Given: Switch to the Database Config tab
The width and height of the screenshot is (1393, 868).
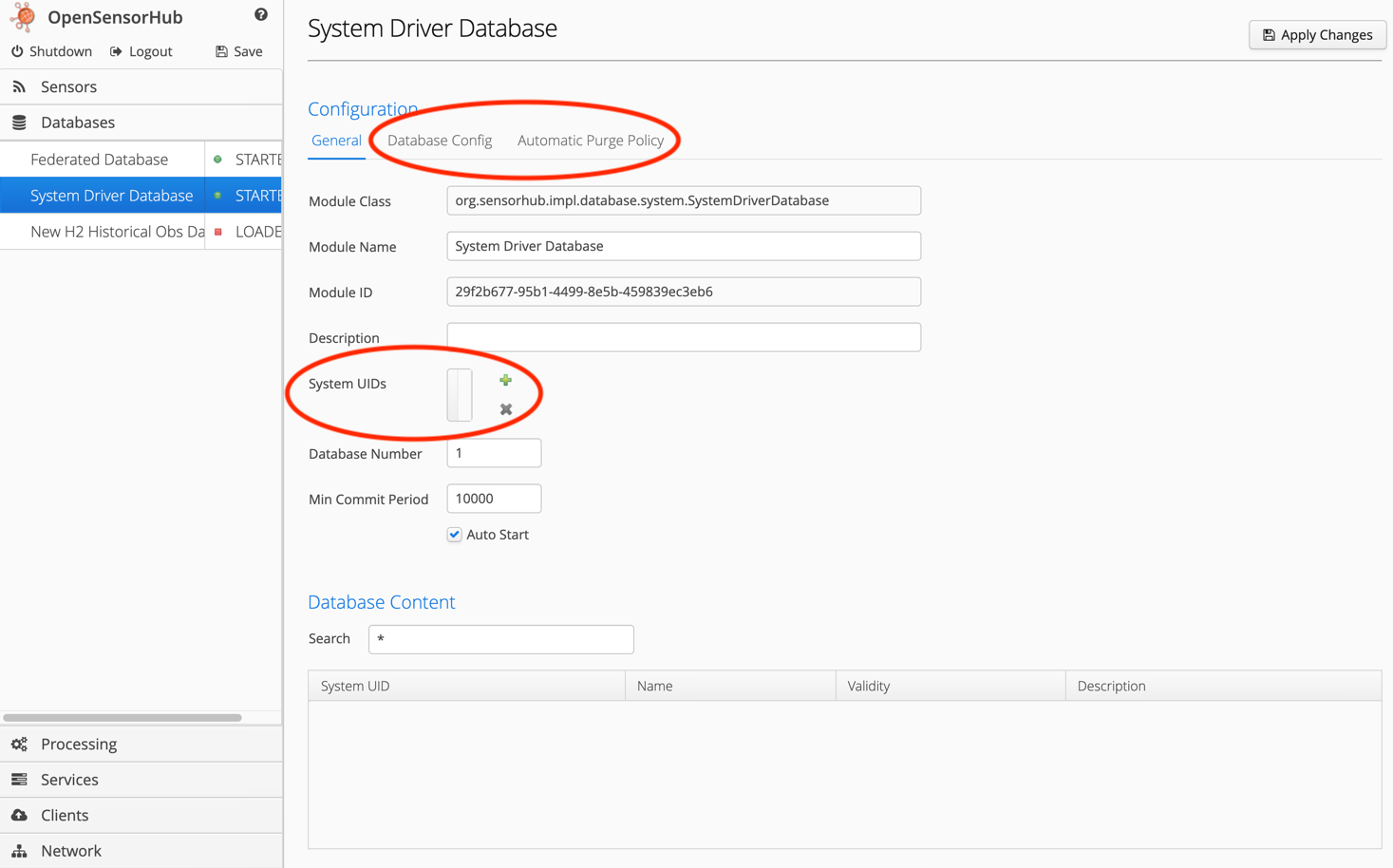Looking at the screenshot, I should tap(439, 140).
